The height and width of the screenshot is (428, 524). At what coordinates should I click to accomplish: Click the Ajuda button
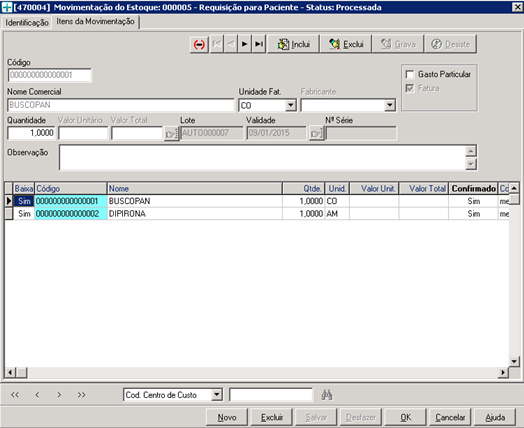point(495,417)
